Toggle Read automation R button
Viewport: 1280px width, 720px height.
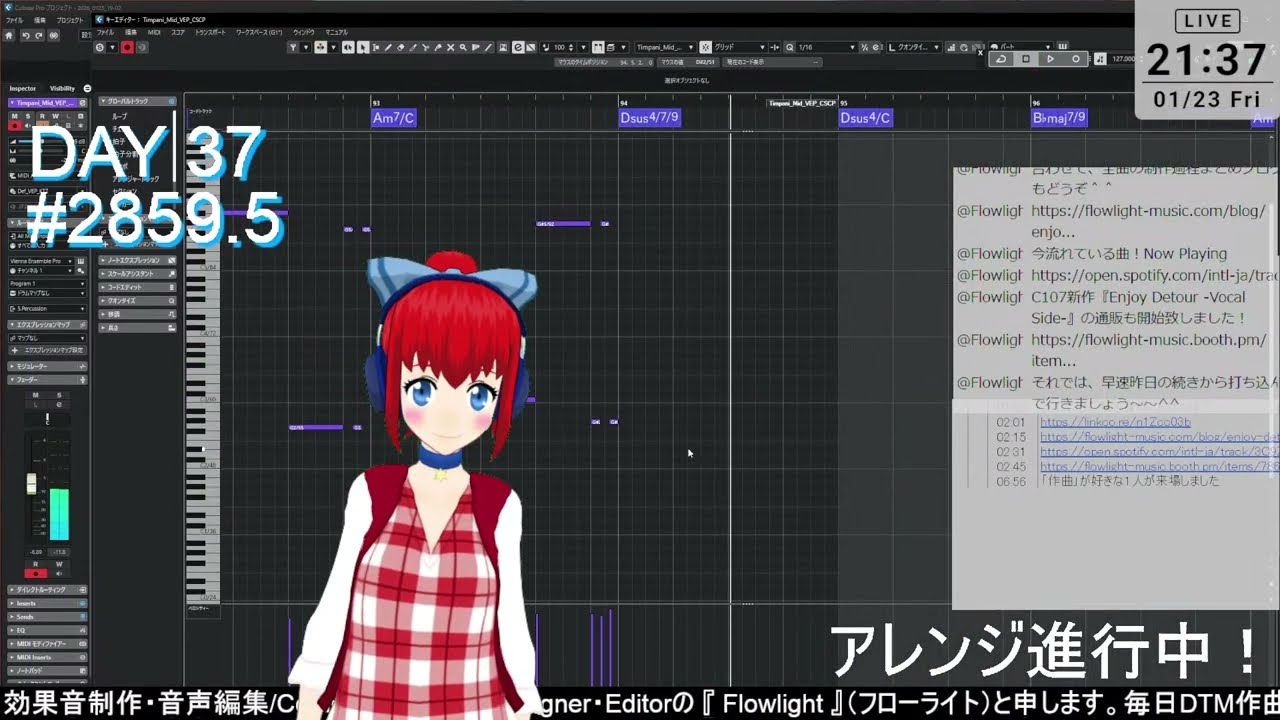pyautogui.click(x=42, y=116)
